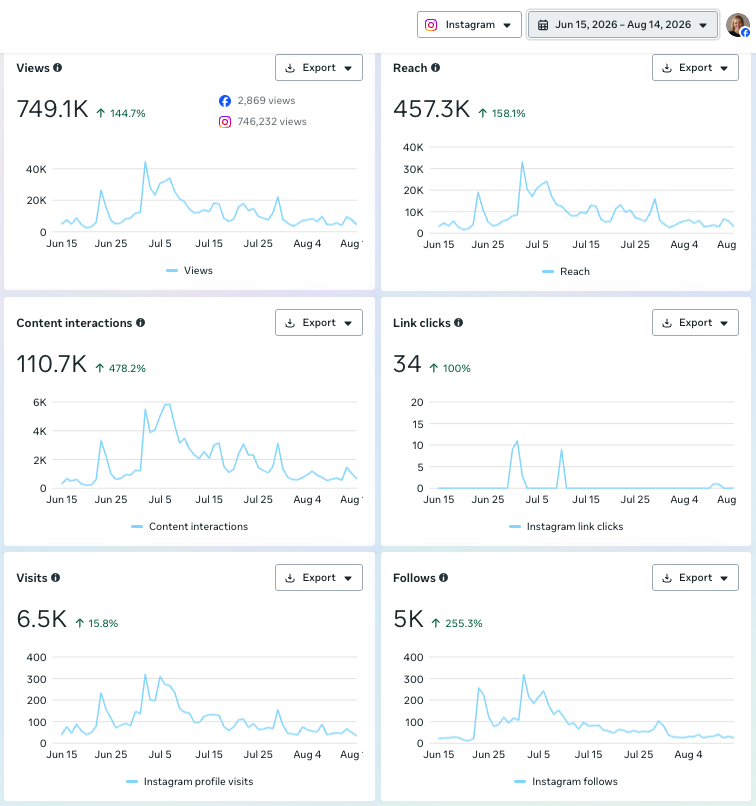
Task: Toggle the Instagram profile visits legend
Action: [189, 781]
